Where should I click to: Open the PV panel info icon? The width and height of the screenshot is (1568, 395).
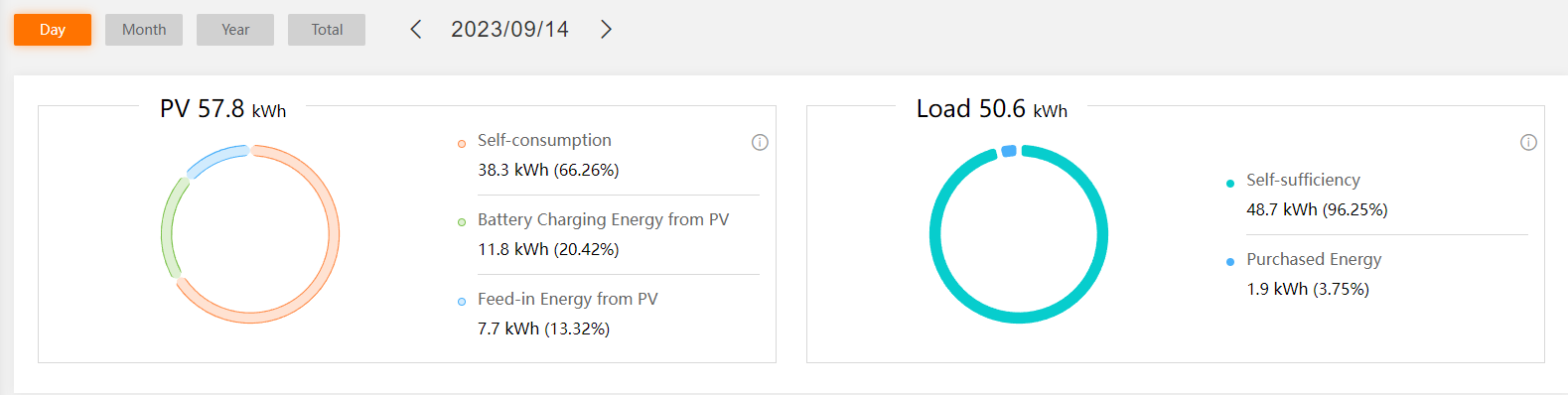[760, 142]
